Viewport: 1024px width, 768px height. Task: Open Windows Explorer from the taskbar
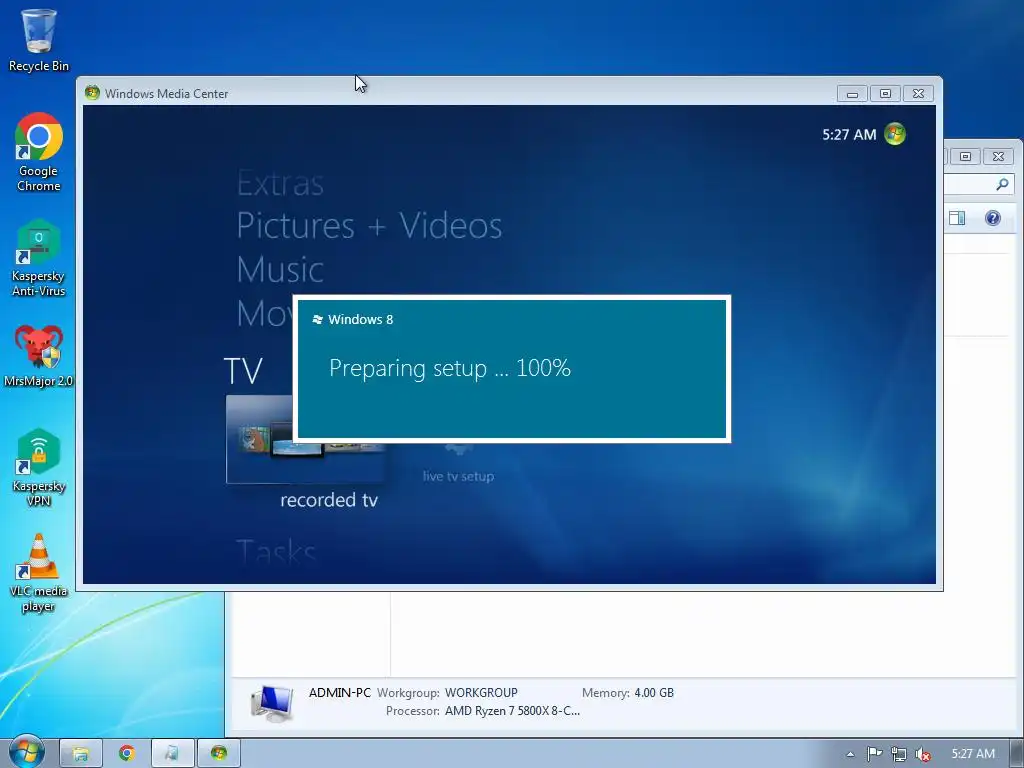pos(80,754)
